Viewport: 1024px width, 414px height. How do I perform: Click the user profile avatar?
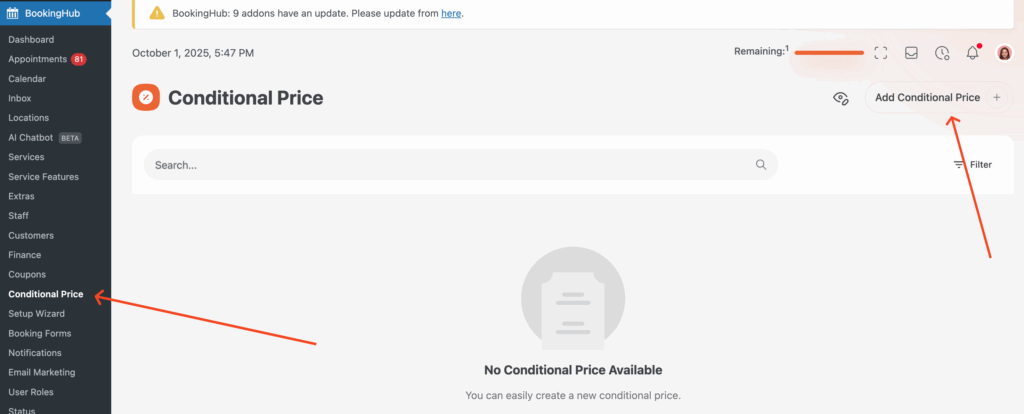(1004, 53)
